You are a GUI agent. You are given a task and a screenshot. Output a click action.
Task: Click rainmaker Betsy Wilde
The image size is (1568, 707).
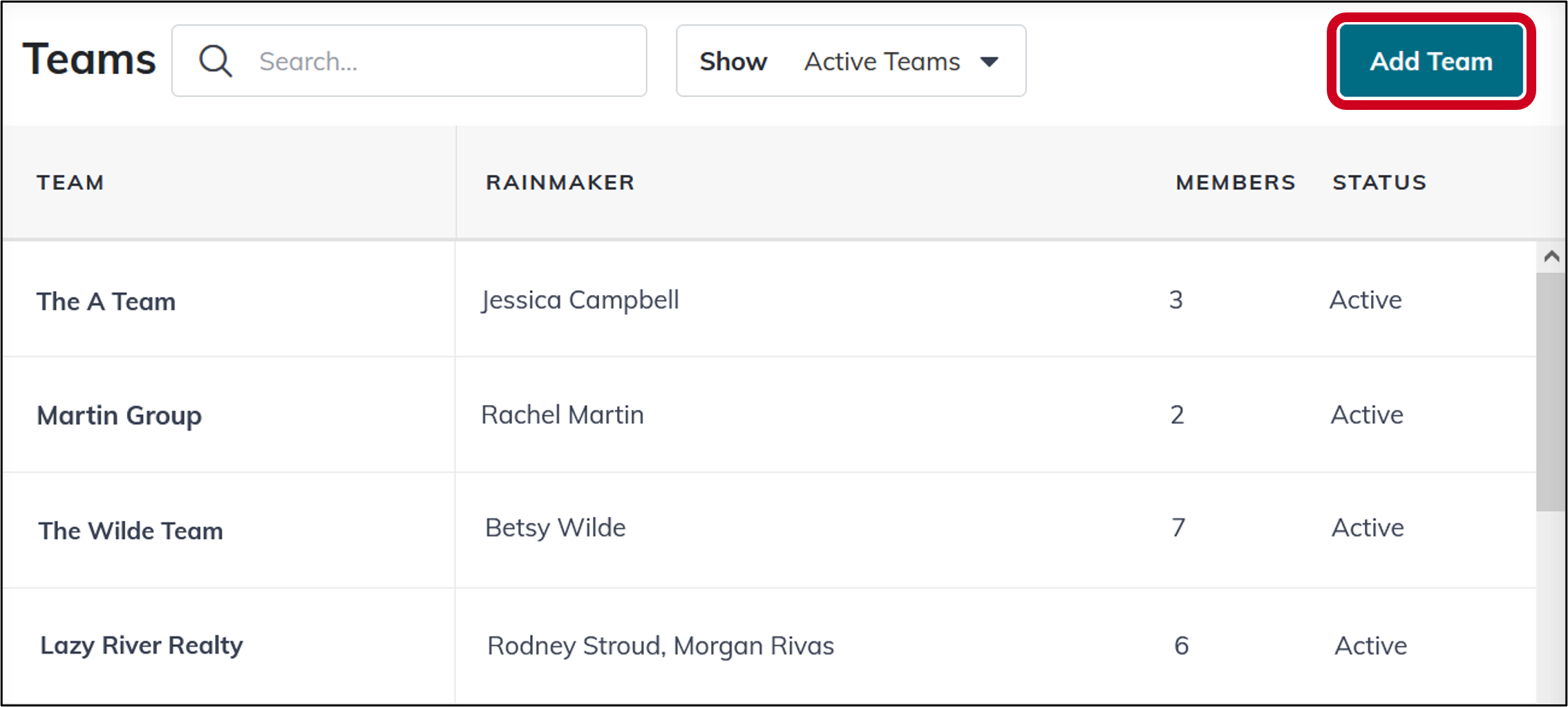click(x=555, y=527)
